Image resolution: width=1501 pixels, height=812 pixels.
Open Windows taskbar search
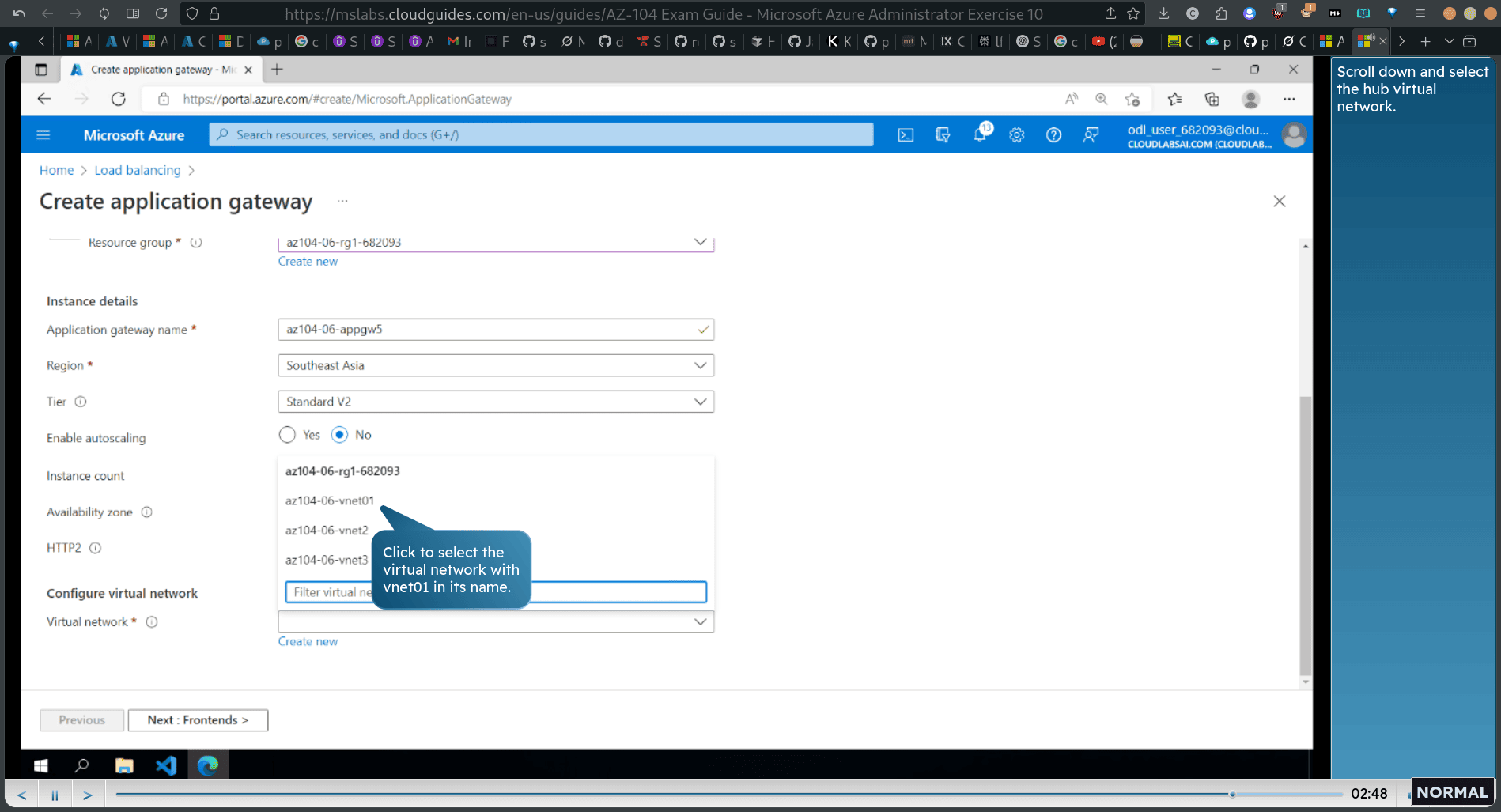coord(81,765)
